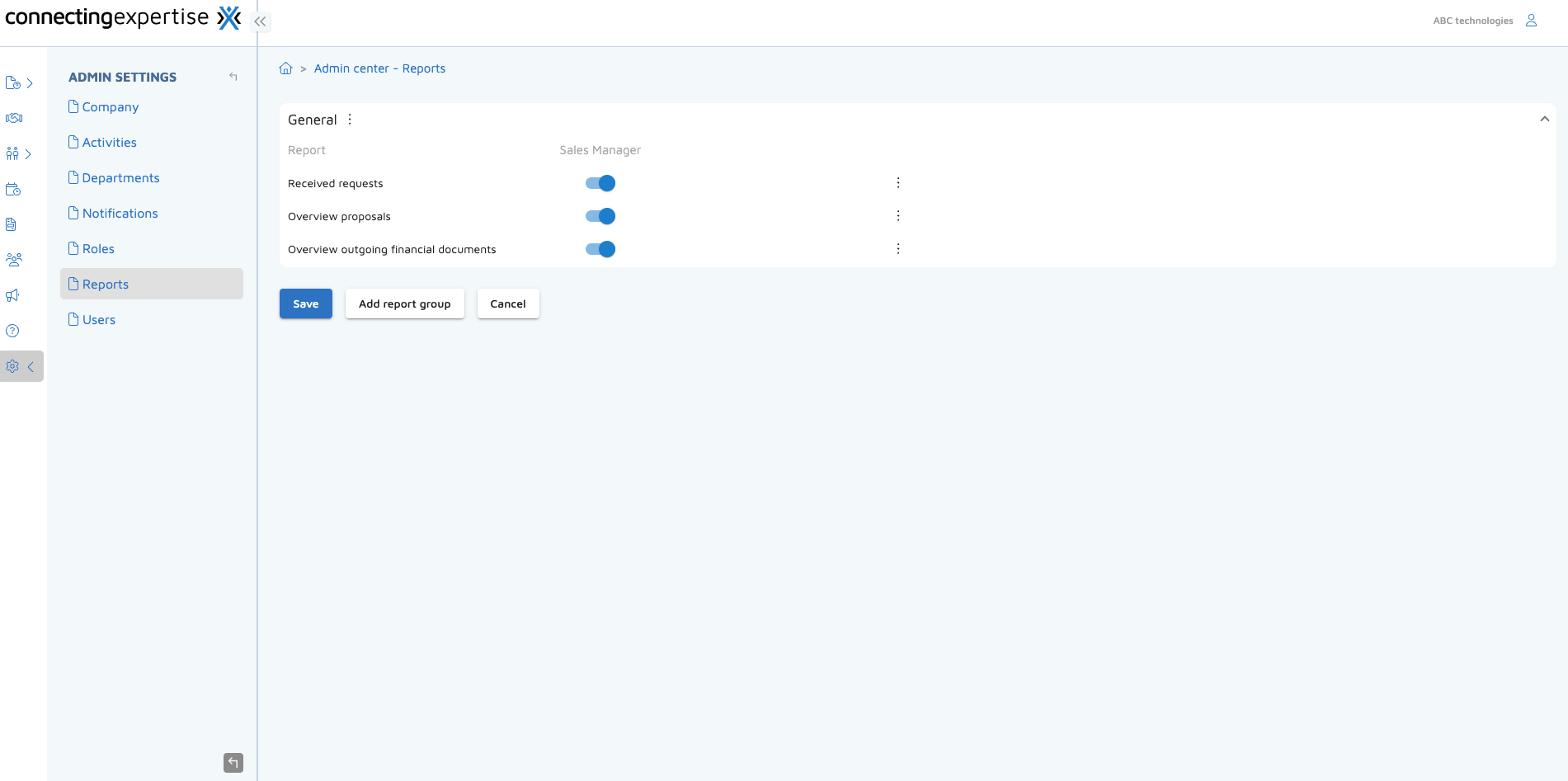This screenshot has height=781, width=1568.
Task: Open the three-dot menu next to General
Action: (x=350, y=119)
